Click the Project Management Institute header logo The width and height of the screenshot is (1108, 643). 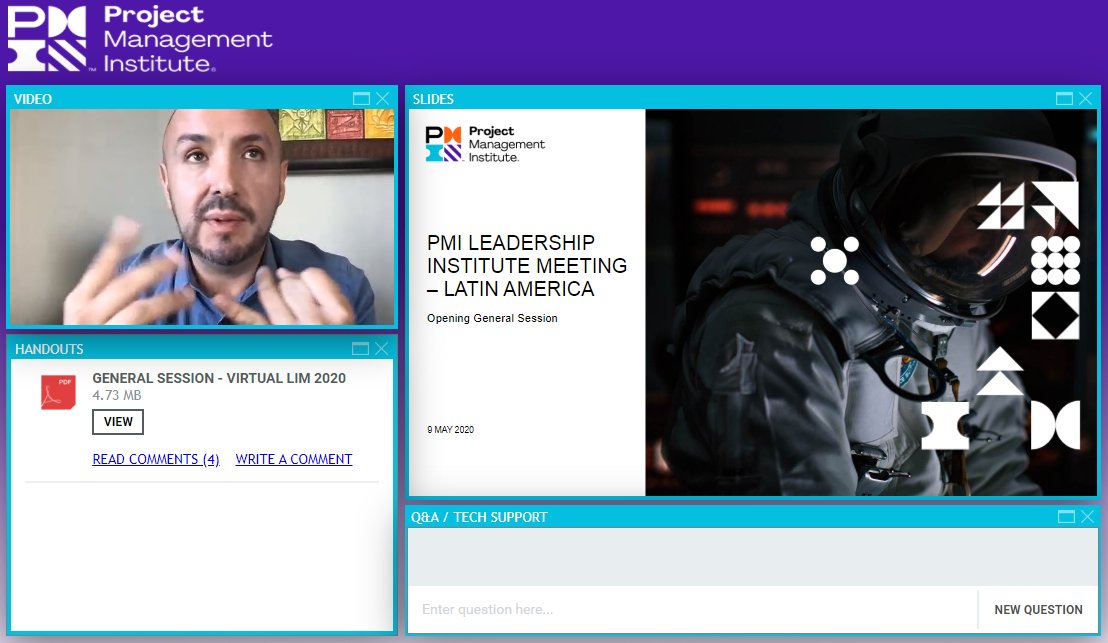click(139, 39)
